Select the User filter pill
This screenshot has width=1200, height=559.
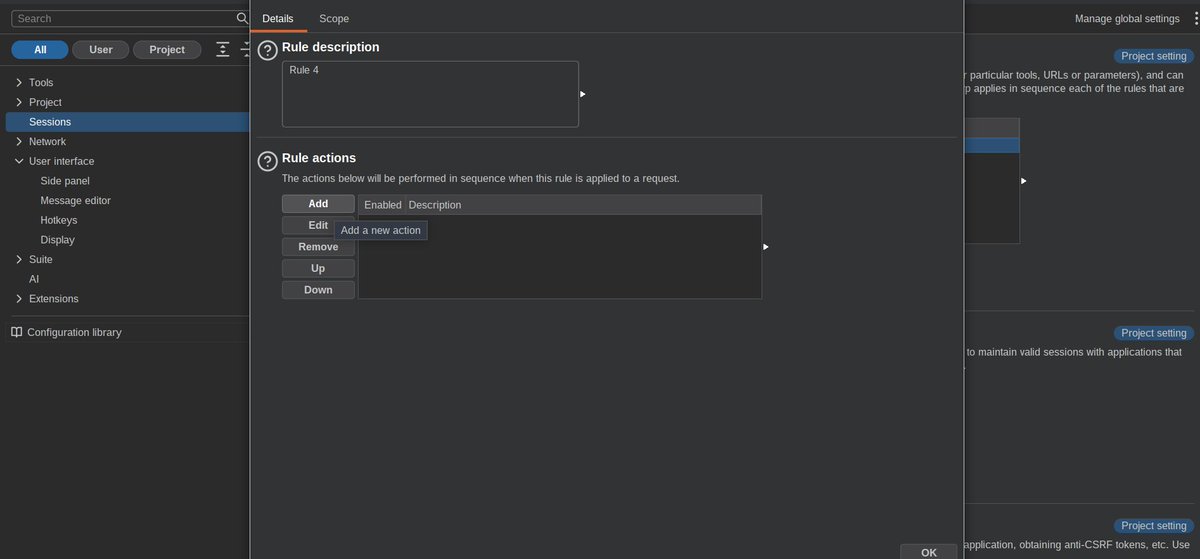pyautogui.click(x=101, y=49)
